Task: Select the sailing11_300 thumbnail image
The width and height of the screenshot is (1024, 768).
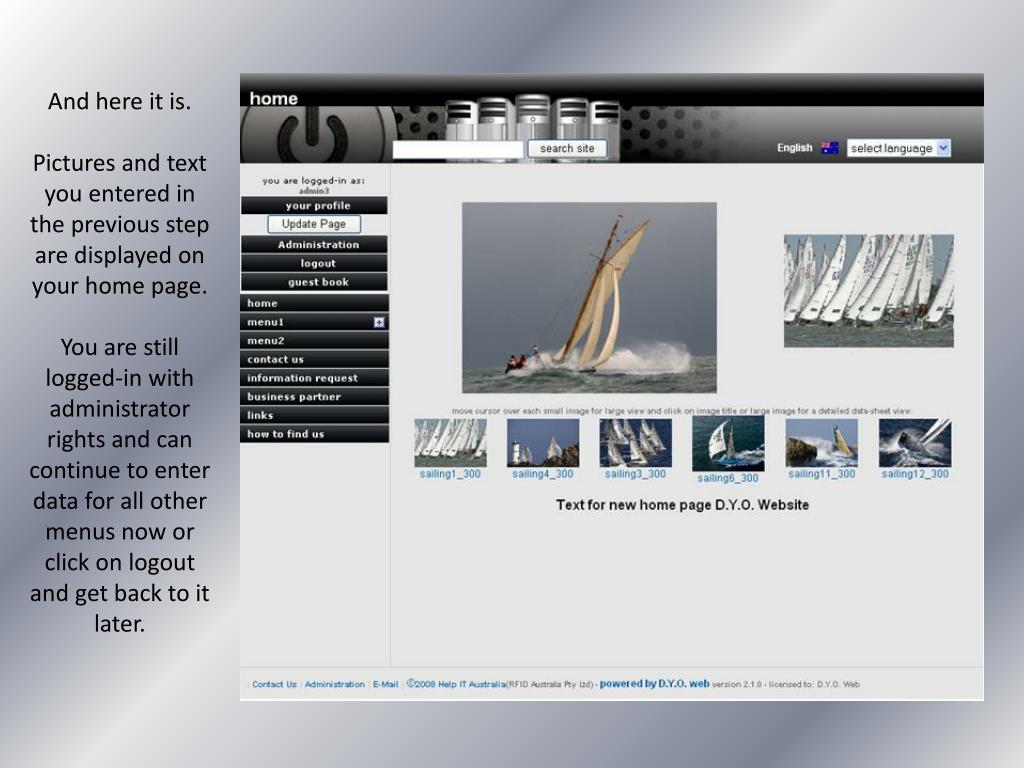Action: click(x=822, y=442)
